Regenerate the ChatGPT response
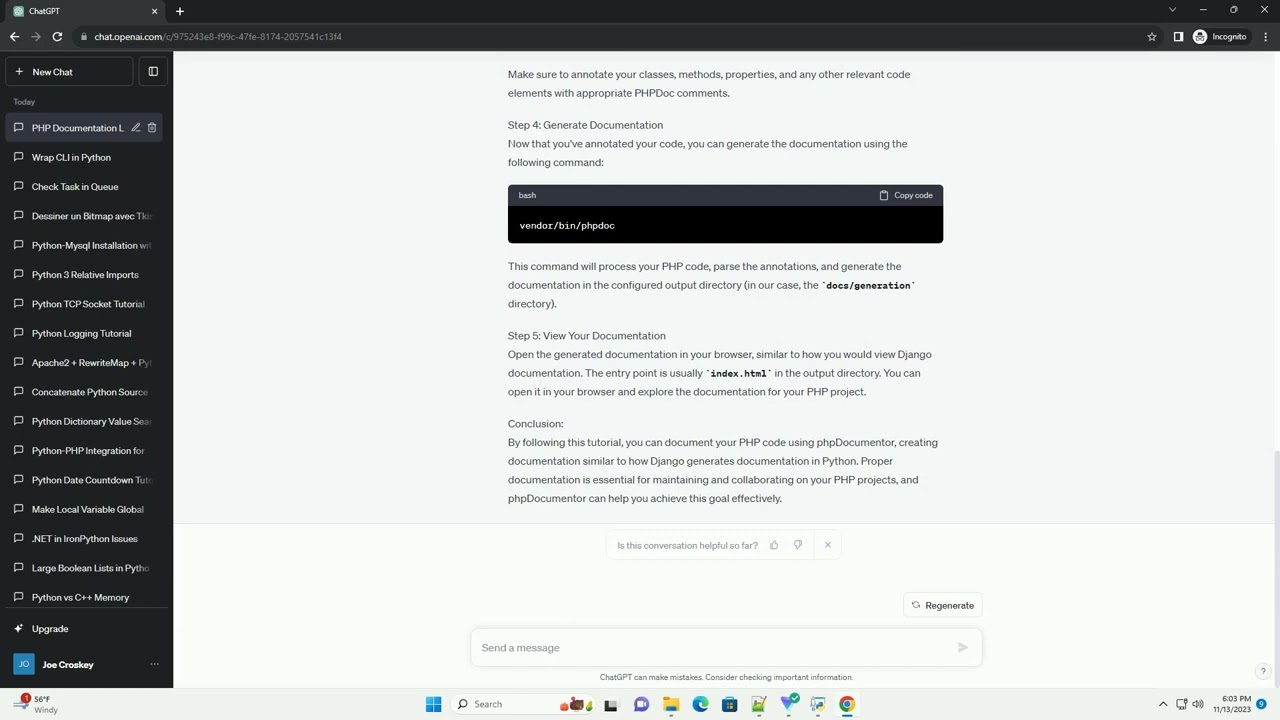 click(x=942, y=605)
